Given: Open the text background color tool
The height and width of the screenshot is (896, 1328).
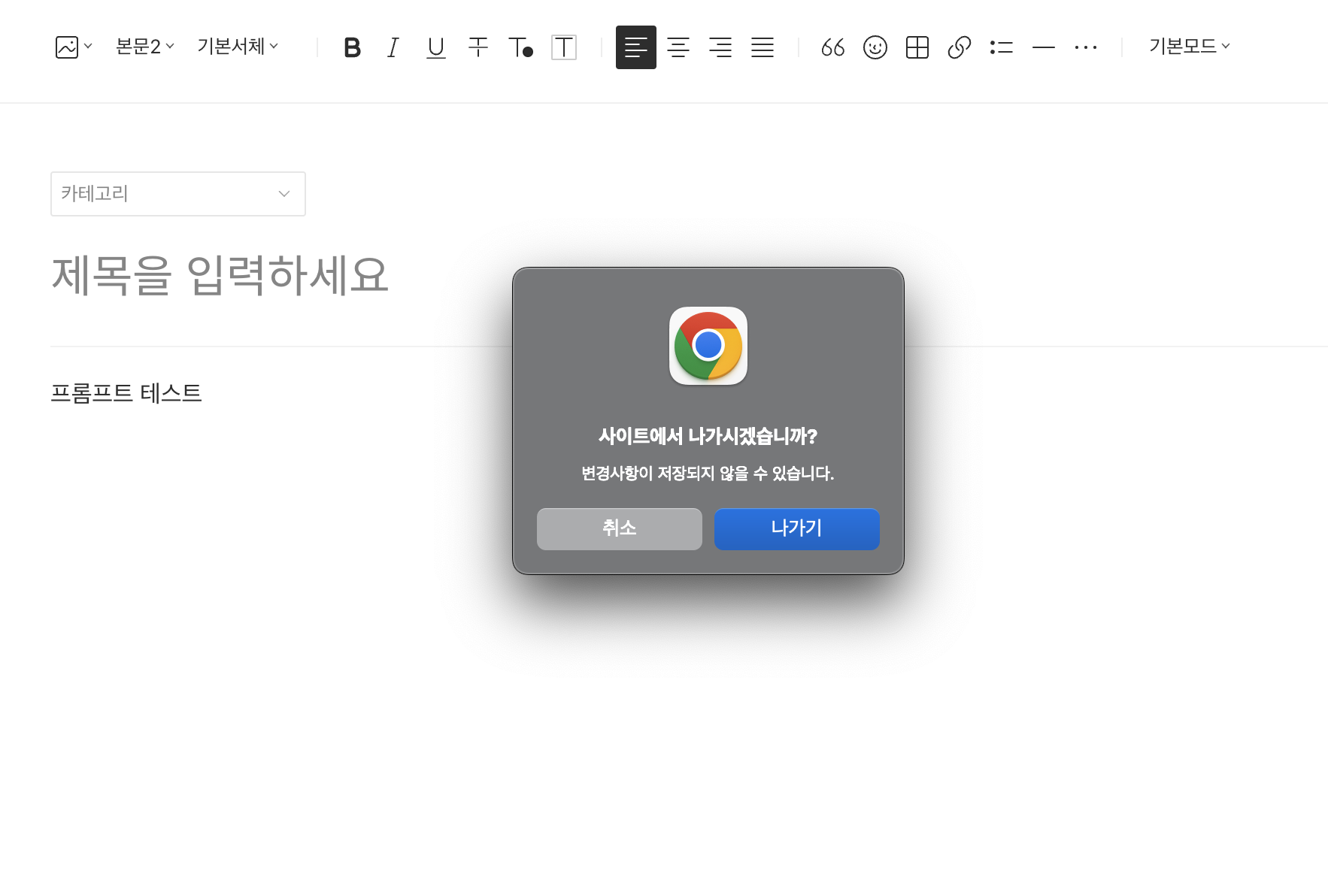Looking at the screenshot, I should point(564,47).
